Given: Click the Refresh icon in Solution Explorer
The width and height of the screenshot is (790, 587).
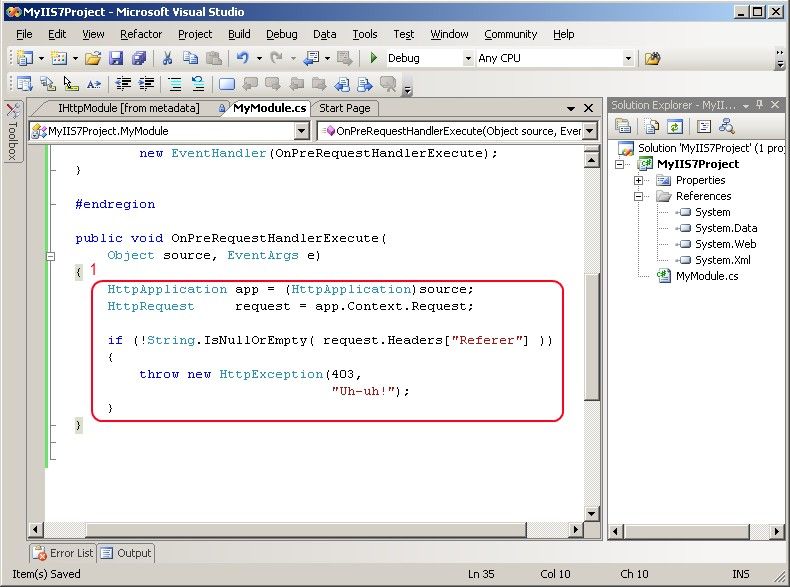Looking at the screenshot, I should [x=675, y=126].
